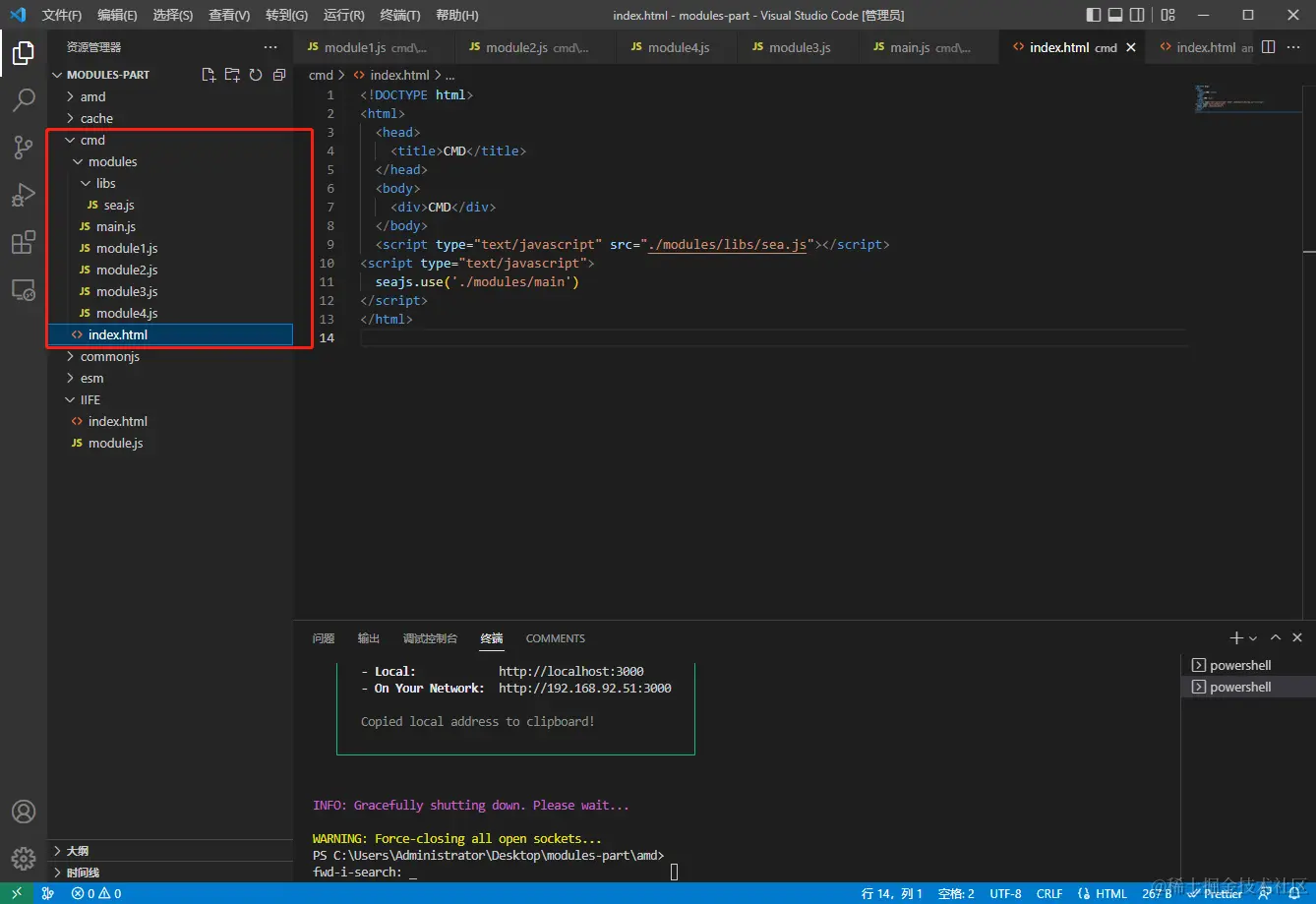Click the New File icon in explorer header
Screen dimensions: 1316x904
[x=209, y=75]
